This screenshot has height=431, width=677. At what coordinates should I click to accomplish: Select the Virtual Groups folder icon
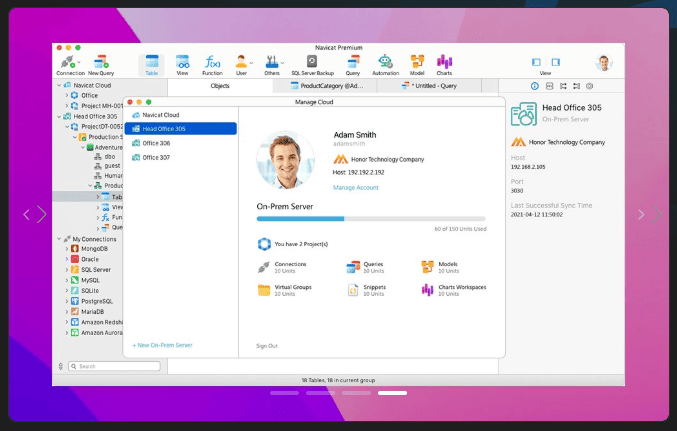(264, 290)
